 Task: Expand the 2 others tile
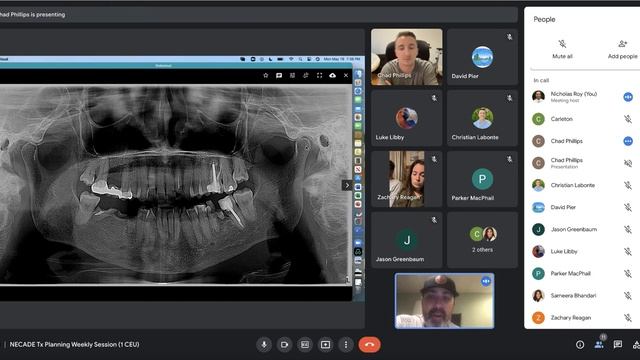click(482, 240)
